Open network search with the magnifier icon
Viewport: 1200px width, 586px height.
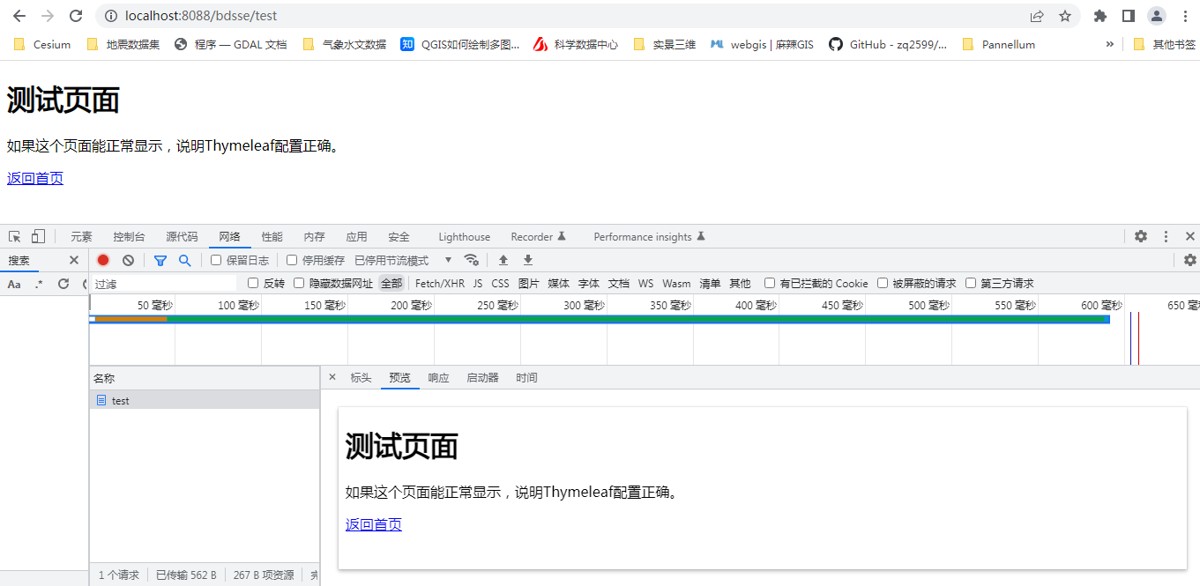(x=185, y=260)
